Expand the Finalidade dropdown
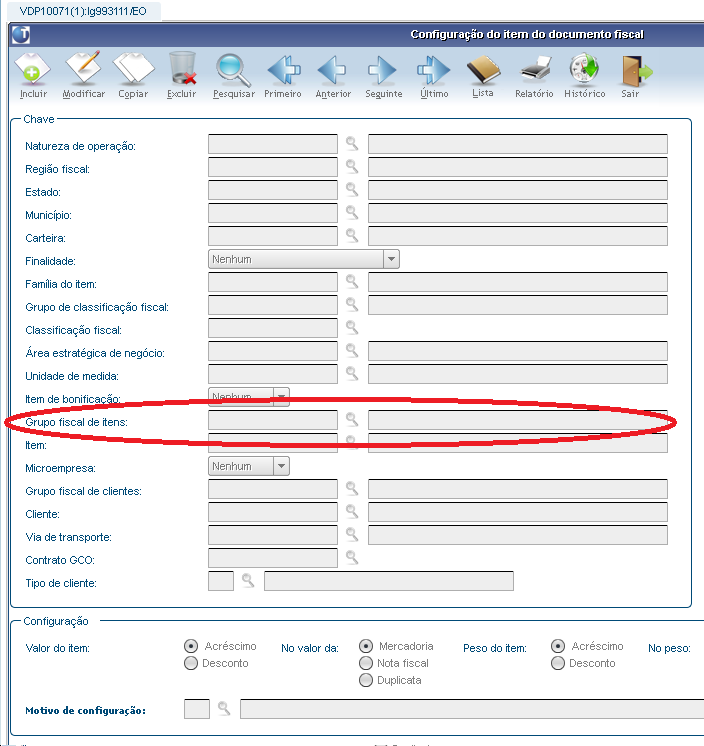Image resolution: width=704 pixels, height=746 pixels. (x=391, y=259)
